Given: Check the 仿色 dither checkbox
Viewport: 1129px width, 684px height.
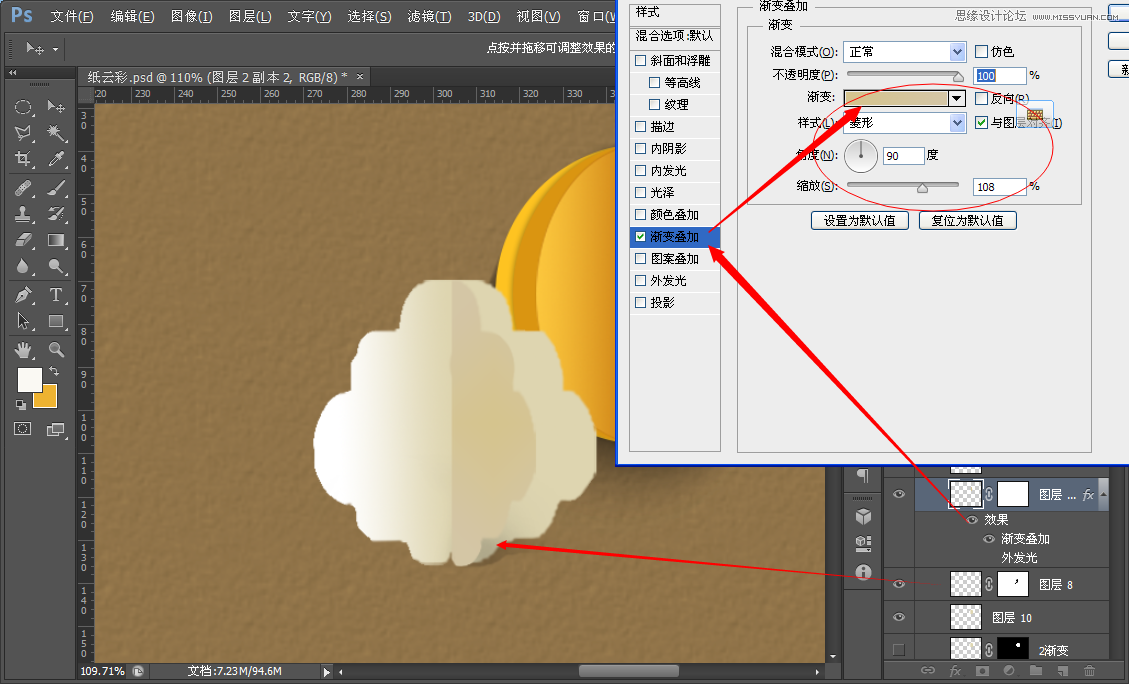Looking at the screenshot, I should (981, 51).
